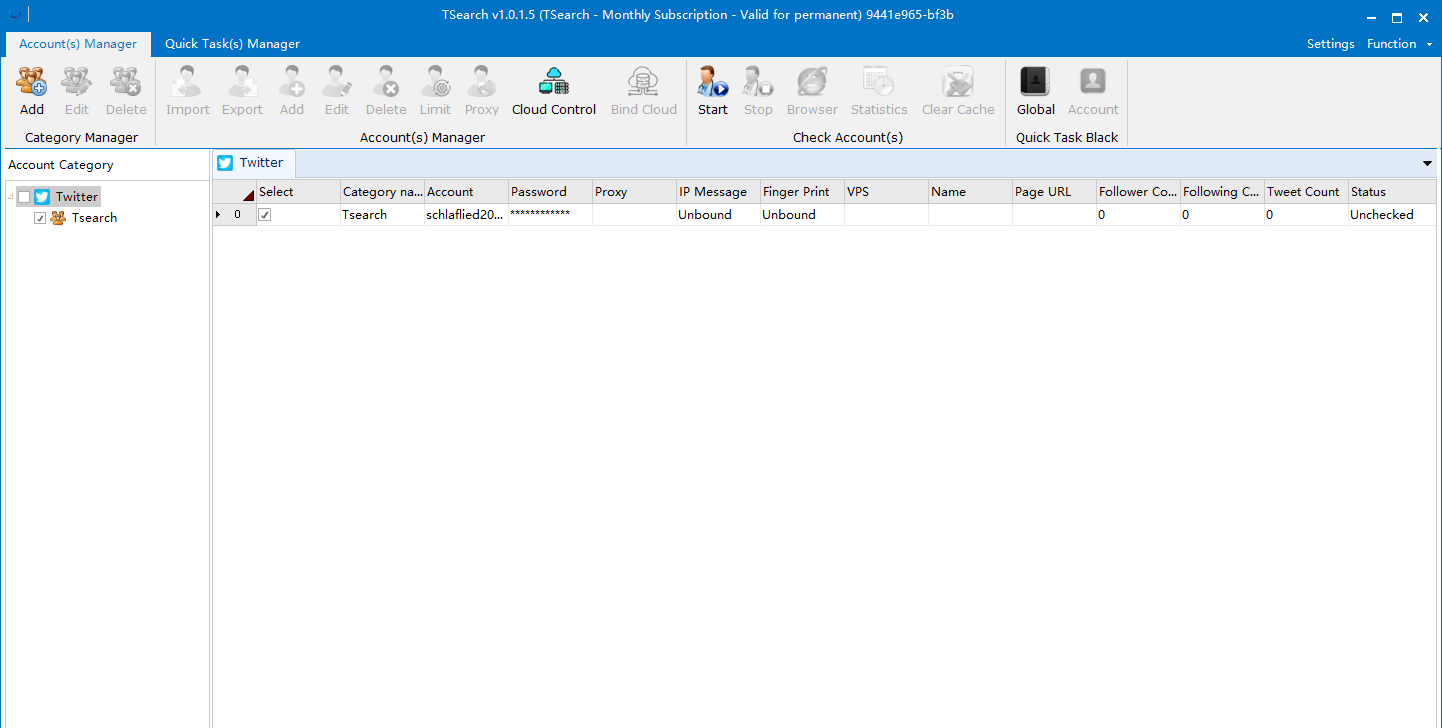Image resolution: width=1442 pixels, height=728 pixels.
Task: Click the Unbound Finger Print cell
Action: [802, 215]
